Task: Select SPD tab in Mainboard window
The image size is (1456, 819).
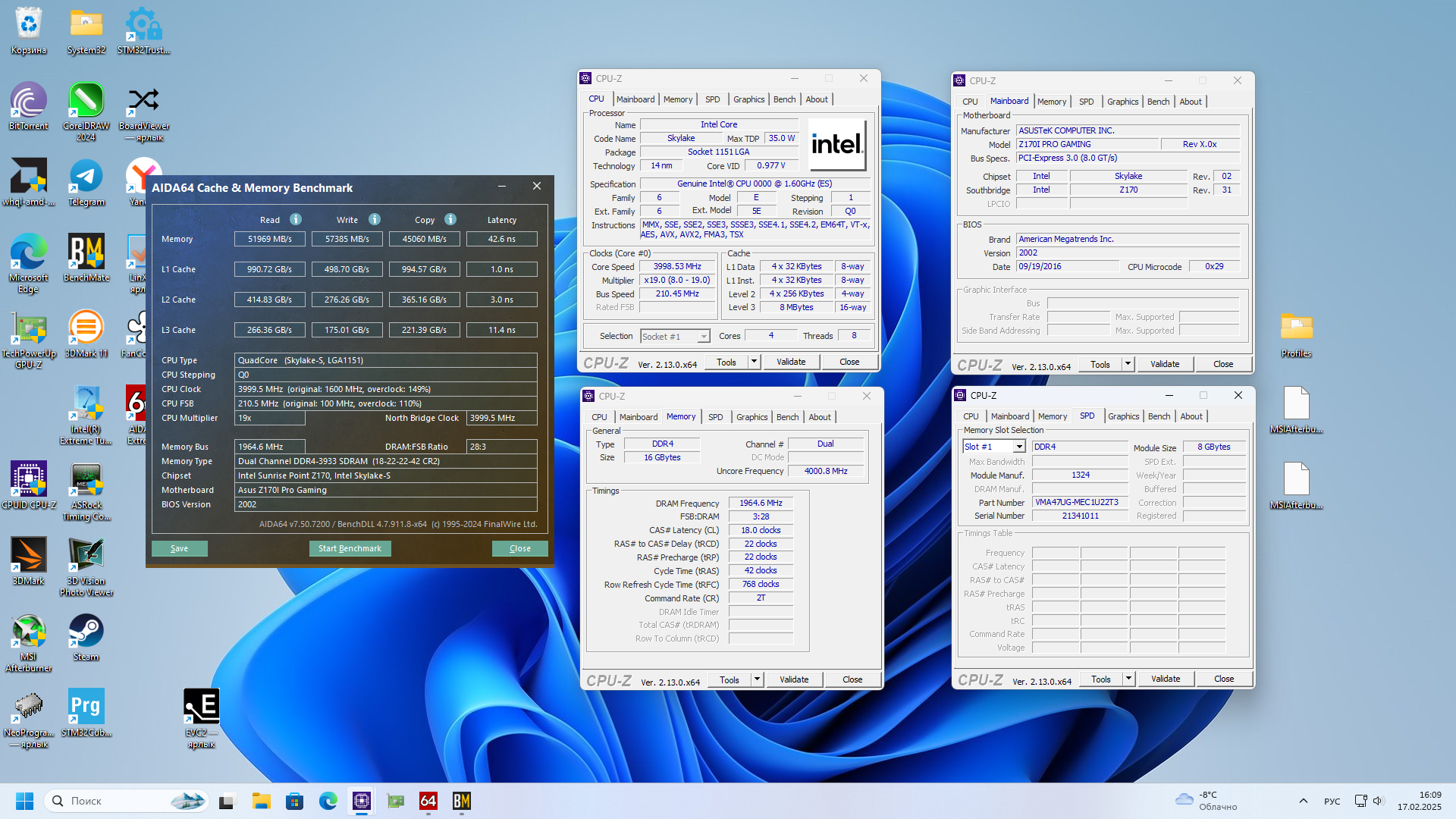Action: [x=1087, y=102]
